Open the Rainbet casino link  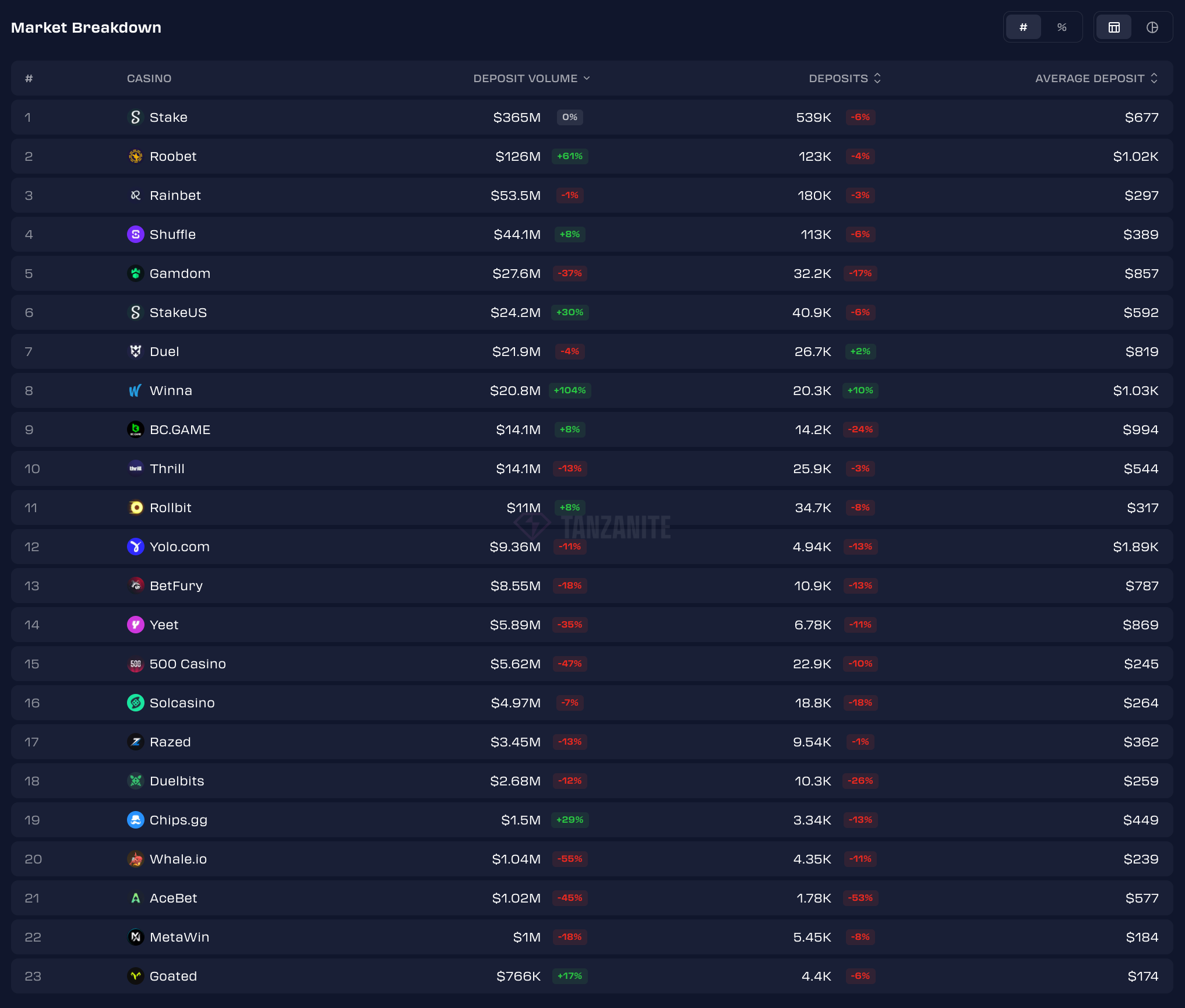point(175,195)
